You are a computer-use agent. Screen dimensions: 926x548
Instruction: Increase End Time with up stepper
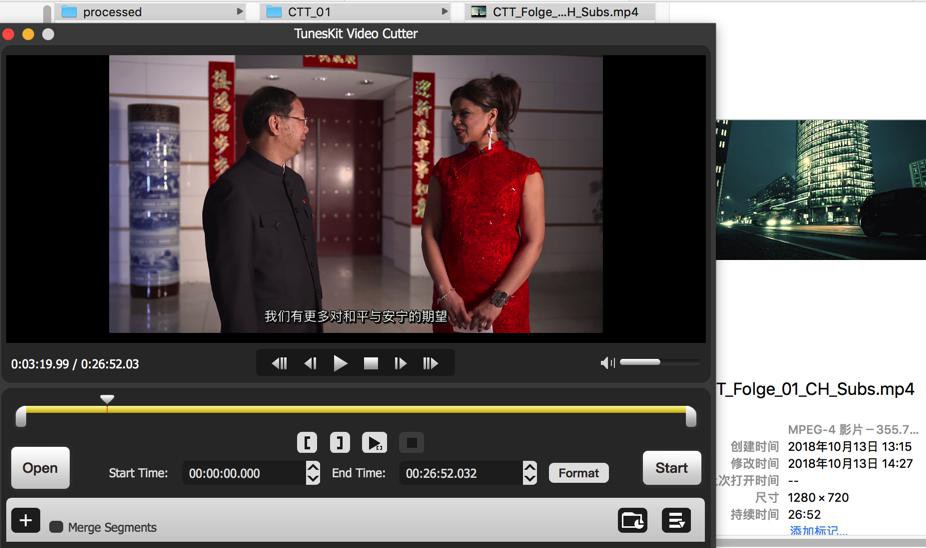(x=530, y=467)
